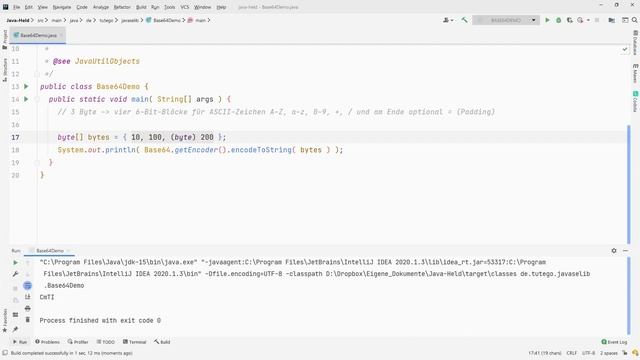
Task: Place cursor in the byte array on line 17
Action: pos(172,137)
